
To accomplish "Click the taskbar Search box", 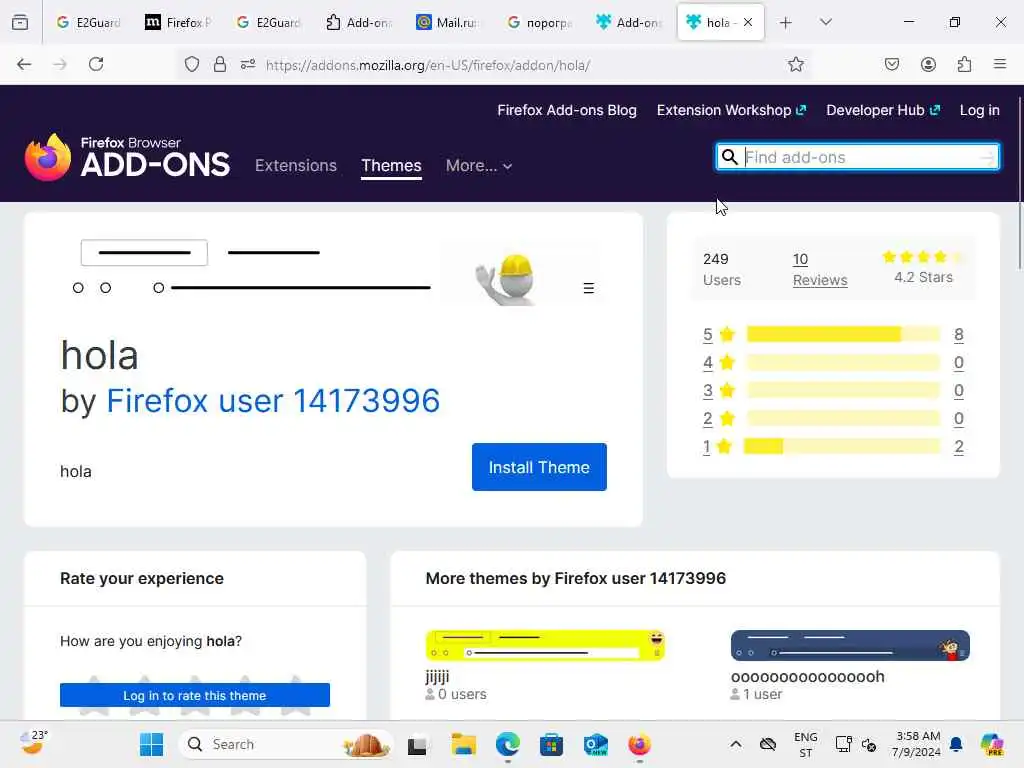I will pyautogui.click(x=285, y=744).
